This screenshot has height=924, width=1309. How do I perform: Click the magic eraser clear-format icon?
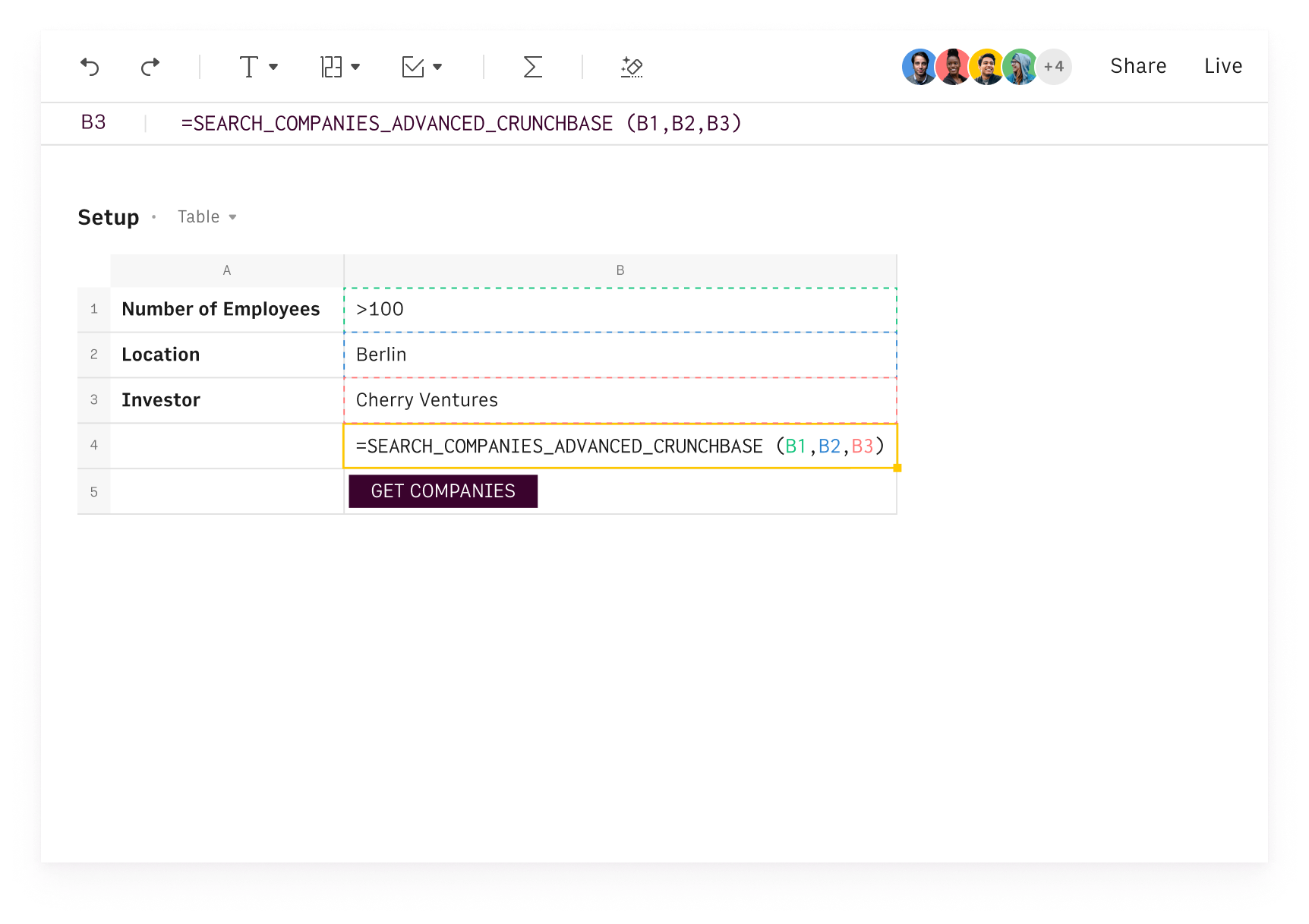(632, 67)
